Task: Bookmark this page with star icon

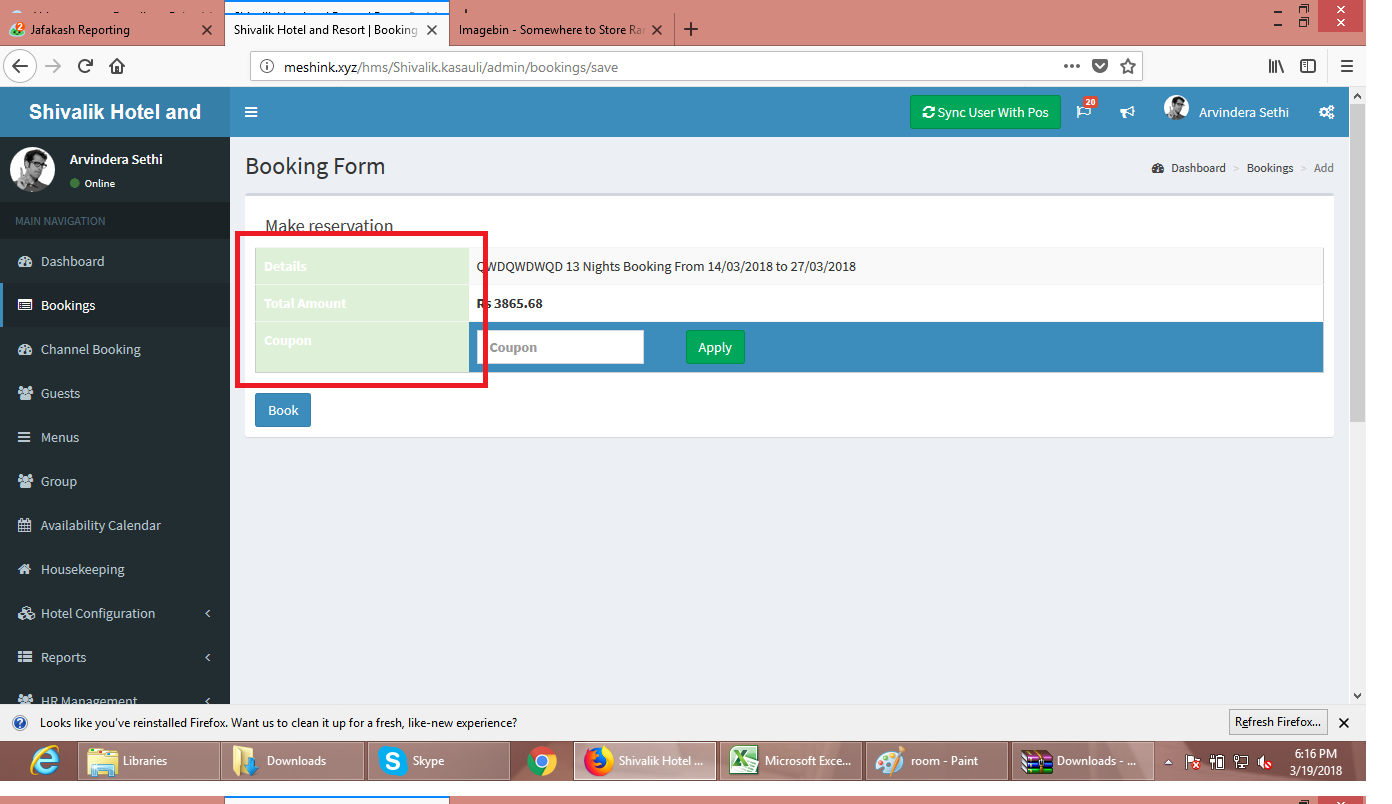Action: pos(1128,67)
